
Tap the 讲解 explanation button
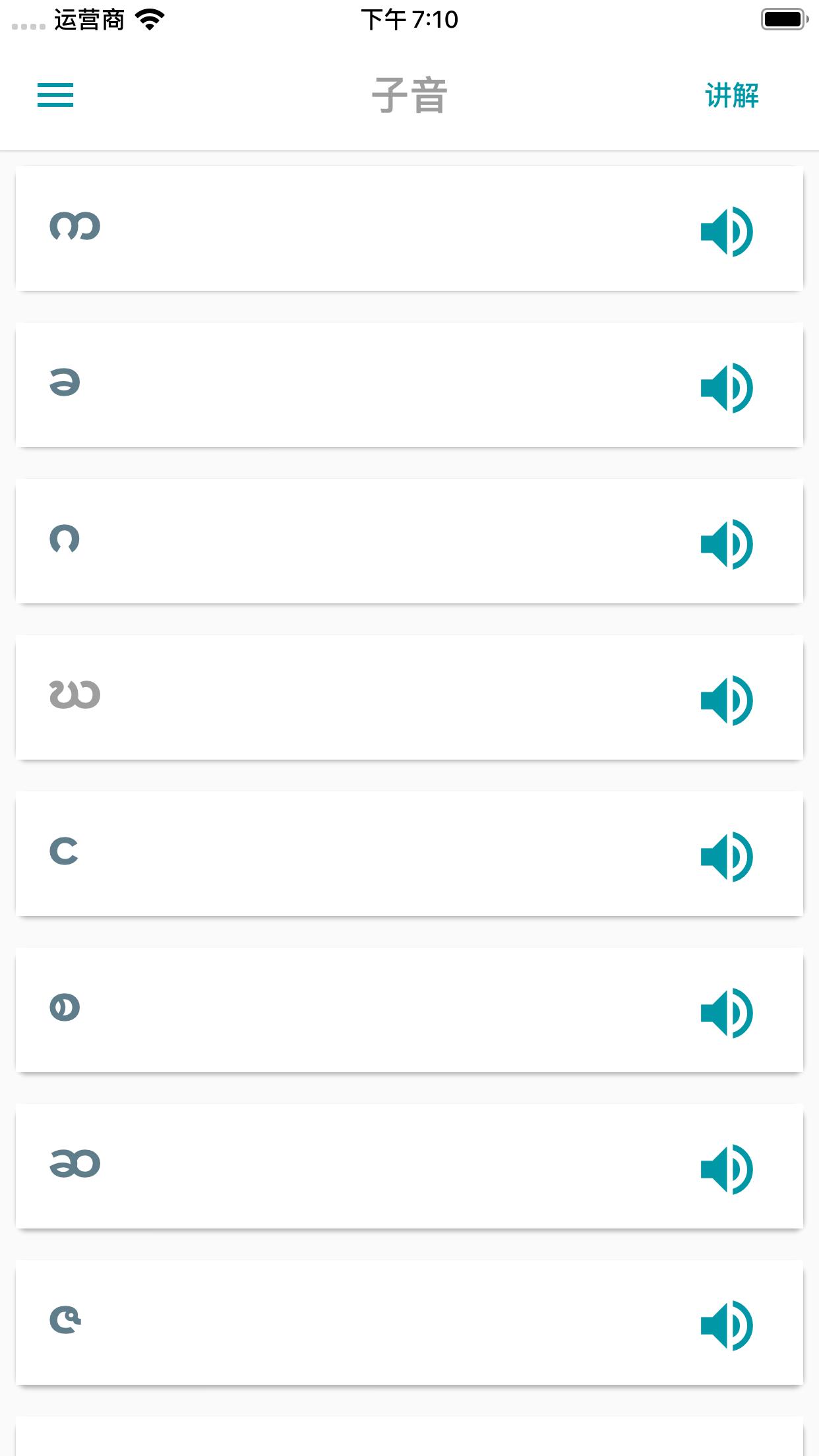732,96
